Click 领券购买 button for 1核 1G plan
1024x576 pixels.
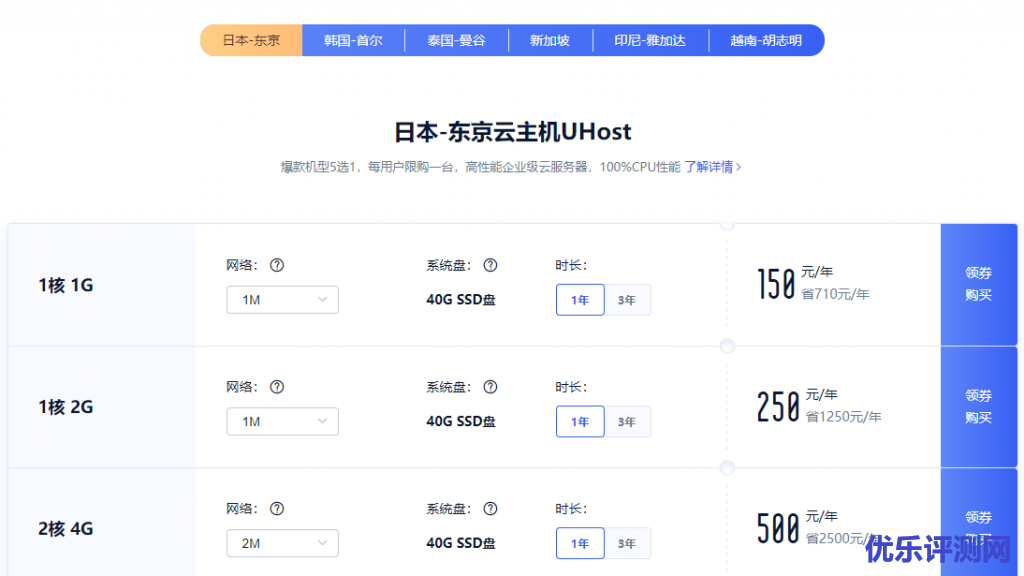978,284
